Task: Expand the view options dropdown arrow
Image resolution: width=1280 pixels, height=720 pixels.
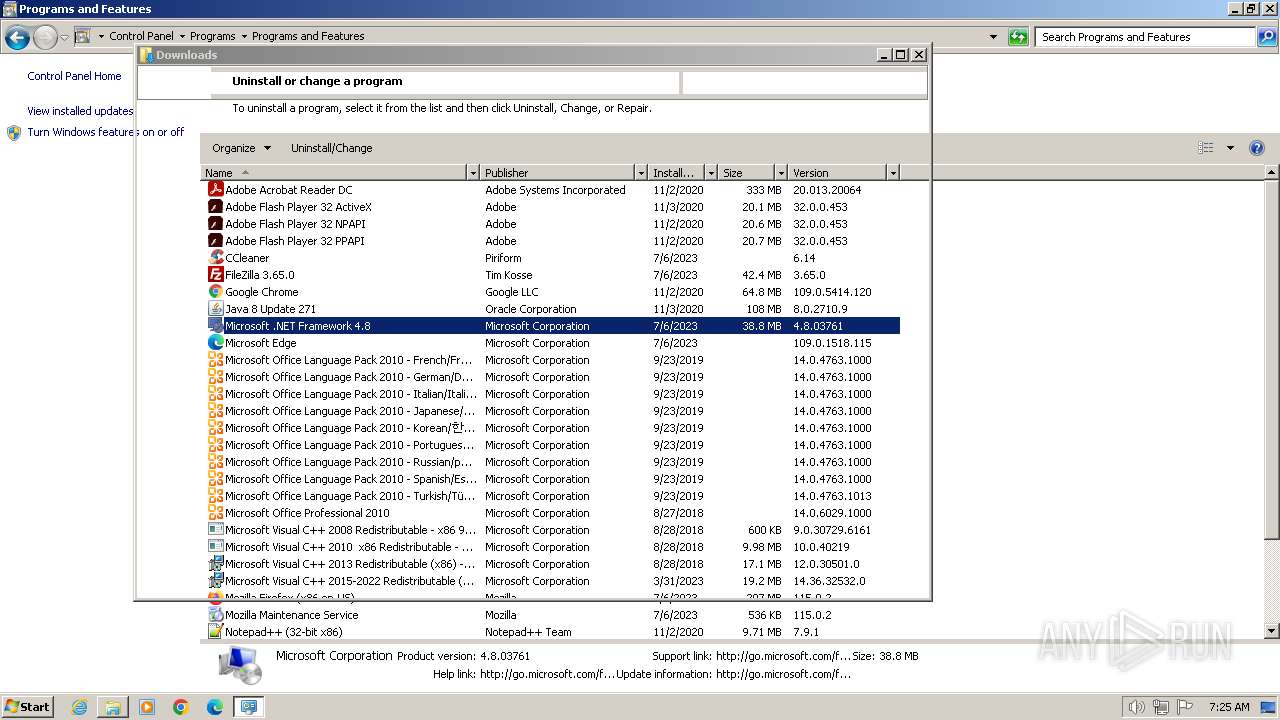Action: [1230, 148]
